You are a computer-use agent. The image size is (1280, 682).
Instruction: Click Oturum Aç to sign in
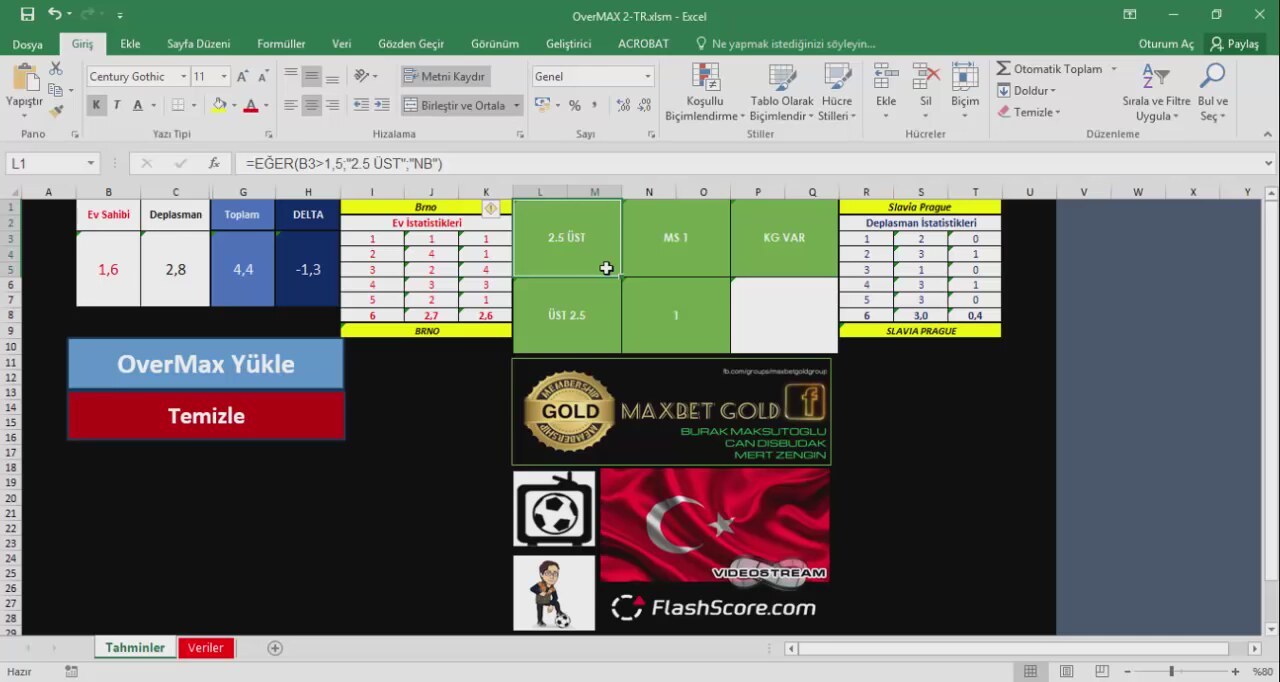(x=1166, y=44)
